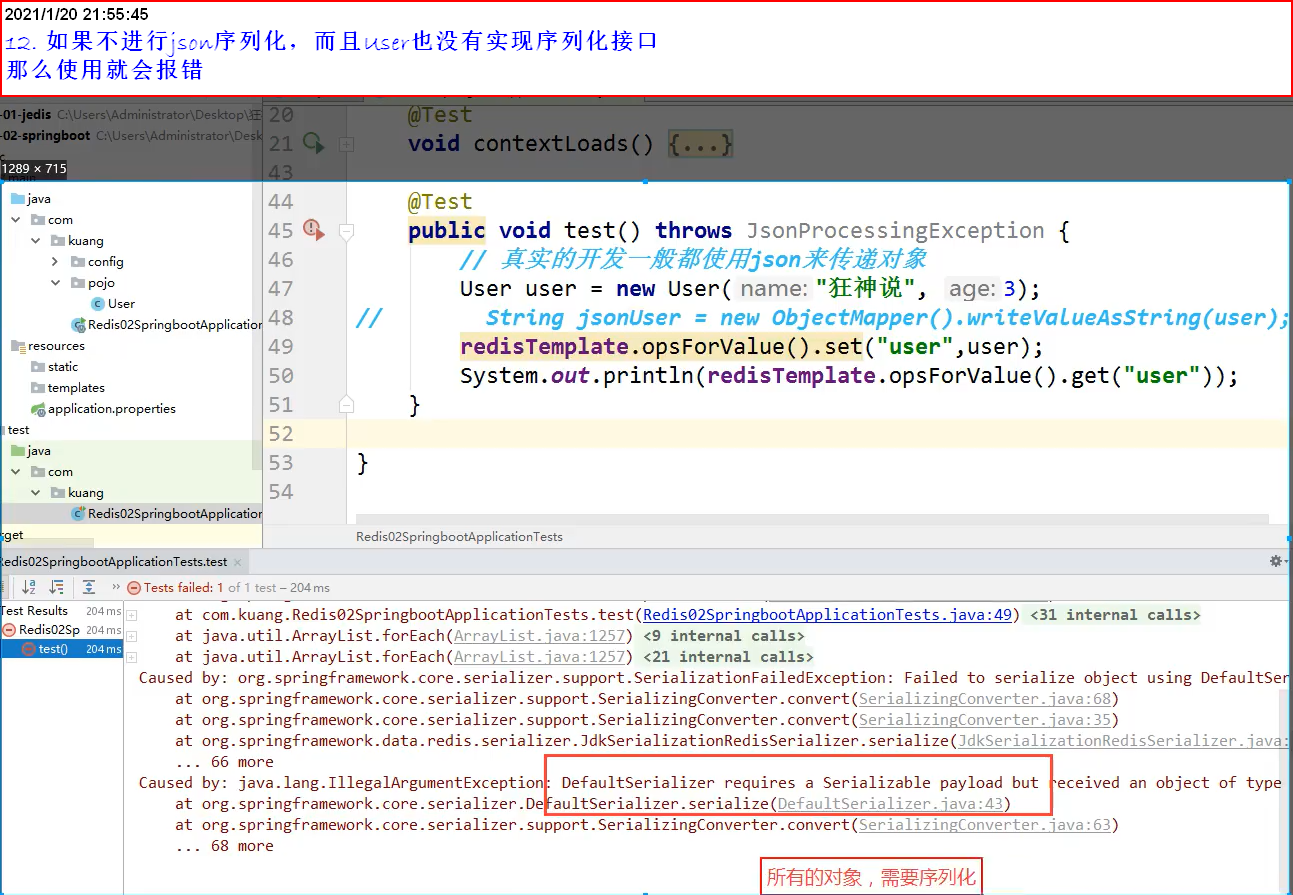Expand the <31 internal calls> fold

pos(1115,615)
